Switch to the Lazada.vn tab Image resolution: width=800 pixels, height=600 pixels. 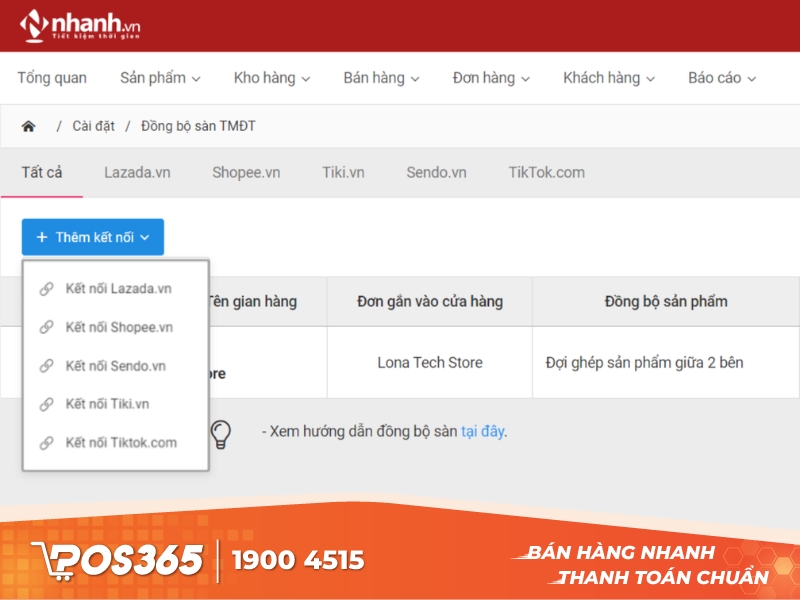click(x=137, y=172)
